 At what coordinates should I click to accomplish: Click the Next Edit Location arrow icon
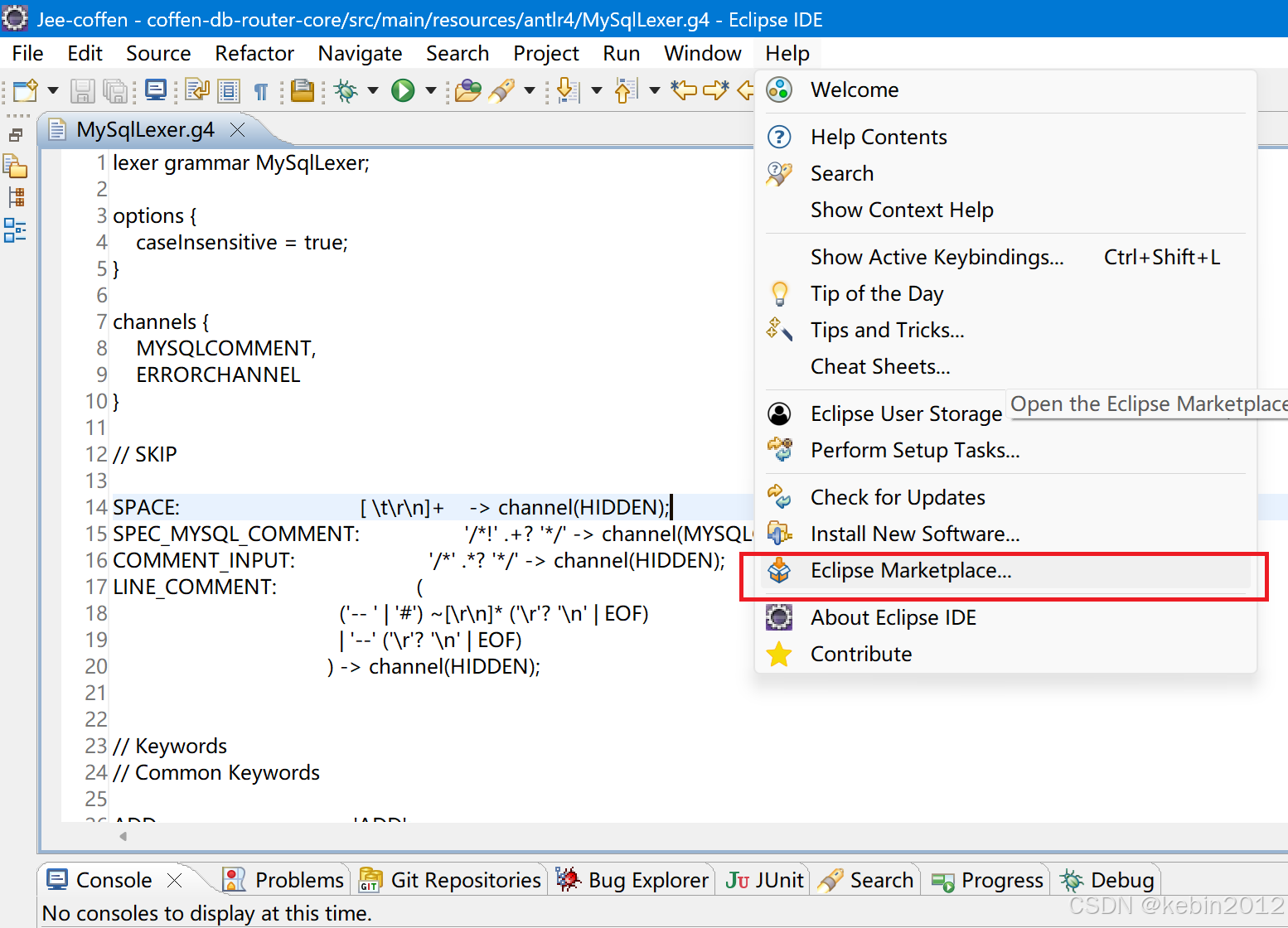716,89
